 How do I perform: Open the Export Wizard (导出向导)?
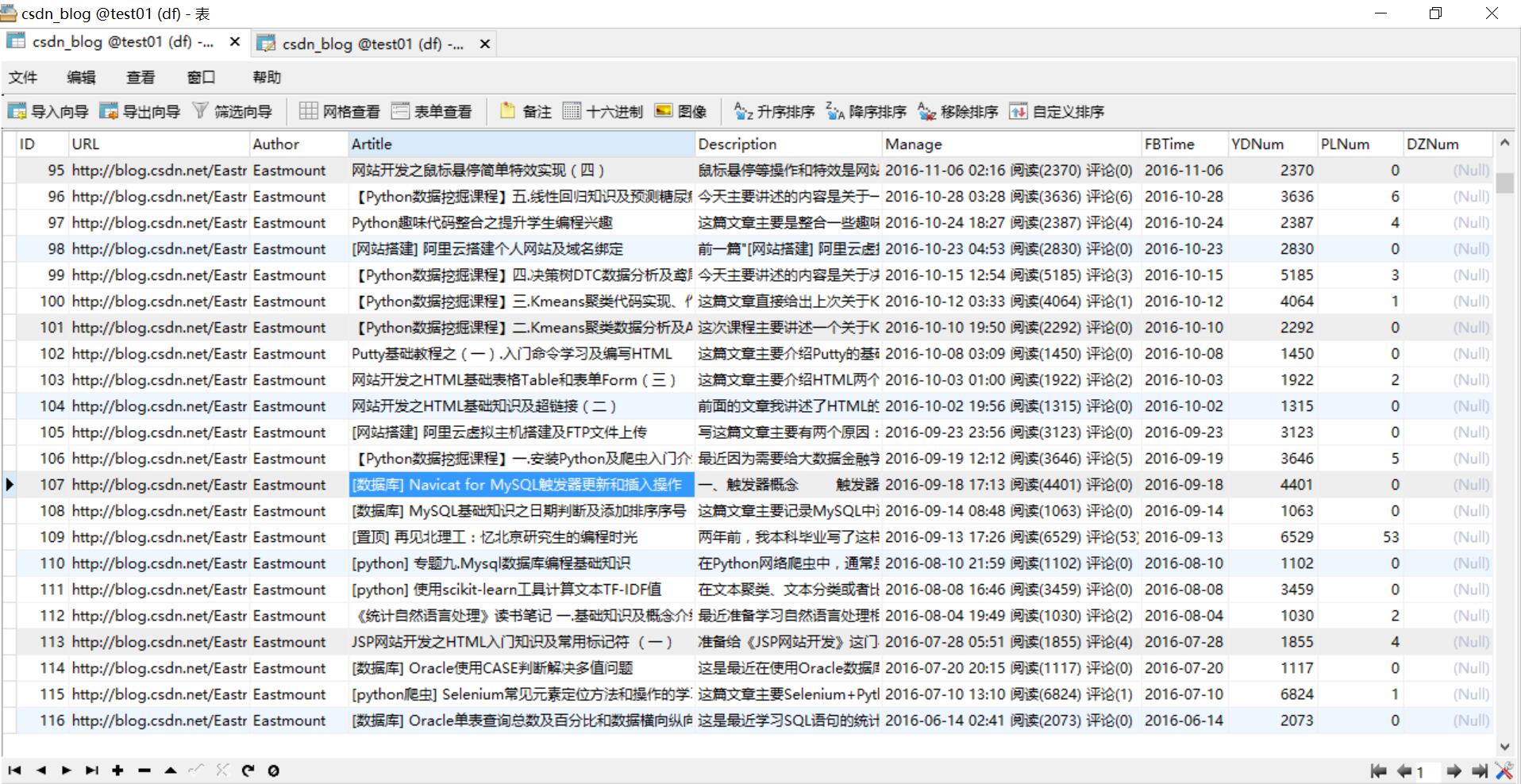click(141, 111)
